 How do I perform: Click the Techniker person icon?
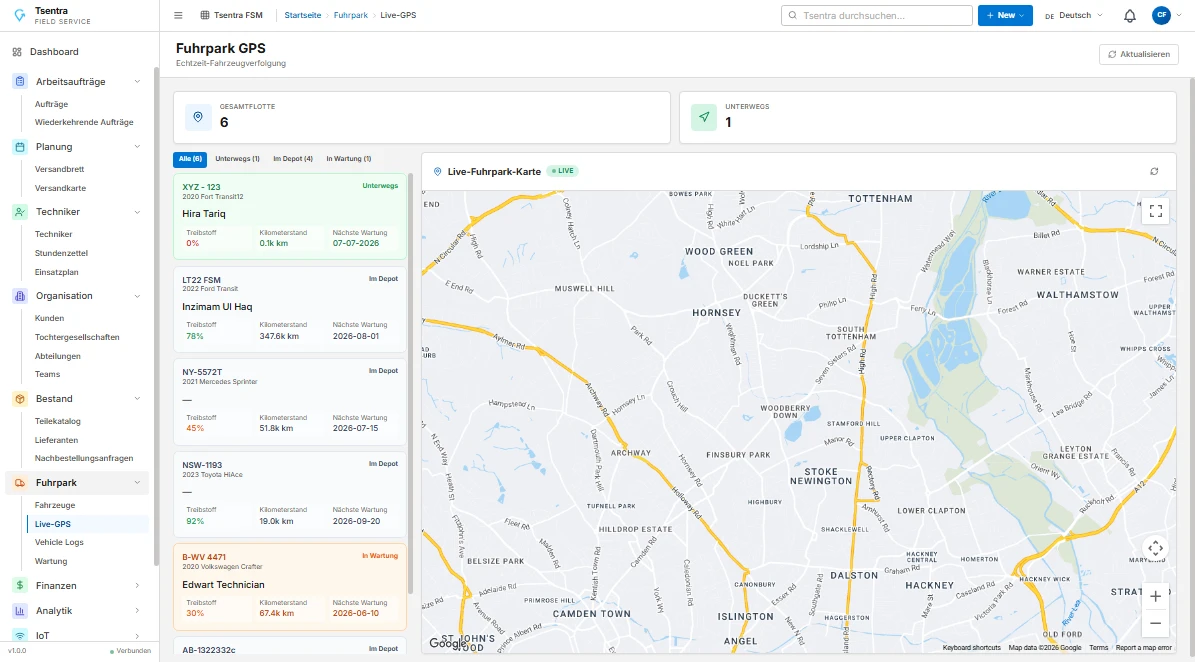[20, 212]
